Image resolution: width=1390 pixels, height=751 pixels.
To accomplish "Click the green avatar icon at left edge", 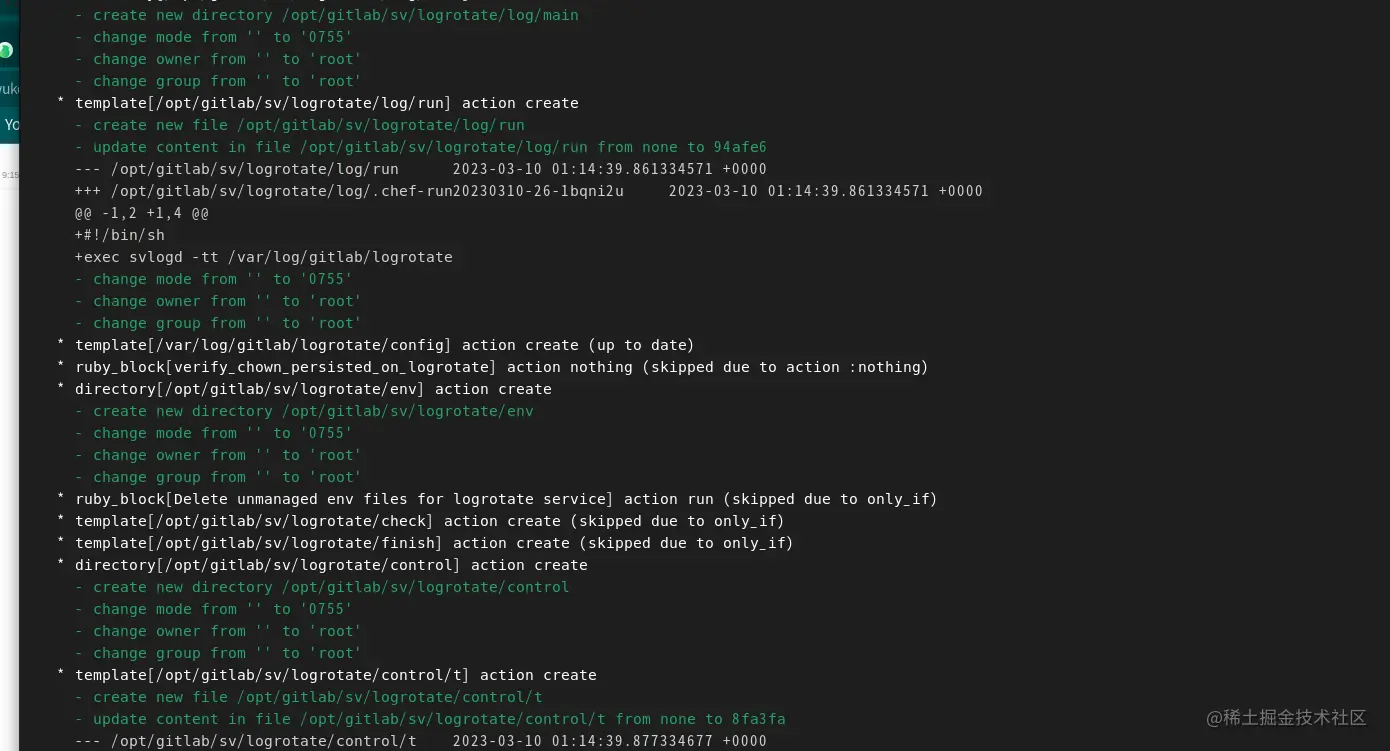I will point(6,50).
